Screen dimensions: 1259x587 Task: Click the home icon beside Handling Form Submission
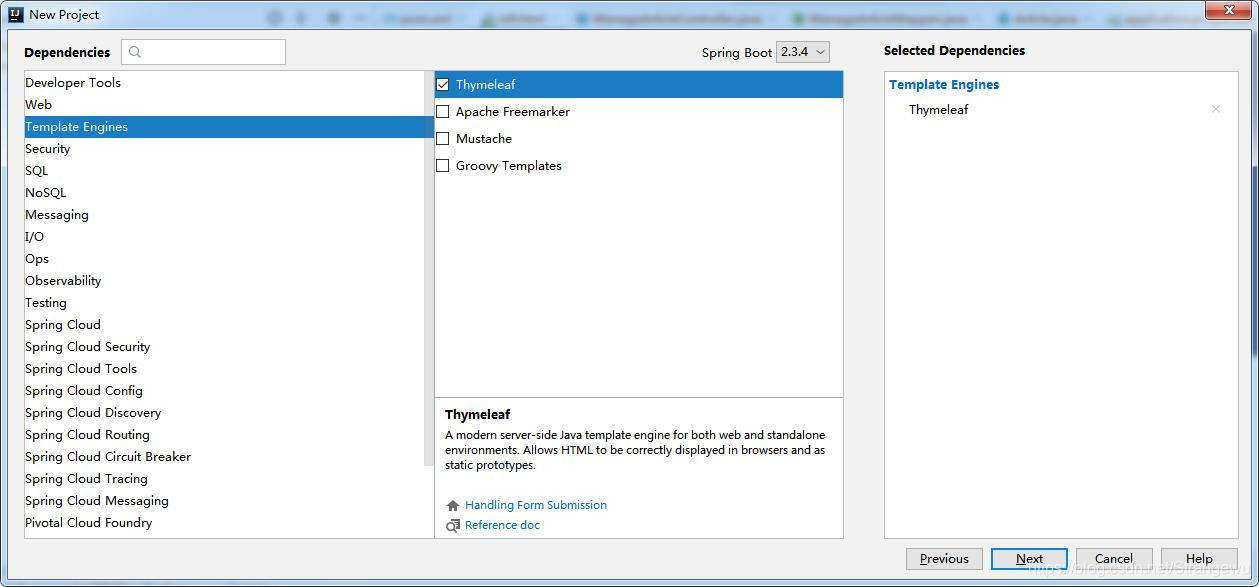(453, 506)
